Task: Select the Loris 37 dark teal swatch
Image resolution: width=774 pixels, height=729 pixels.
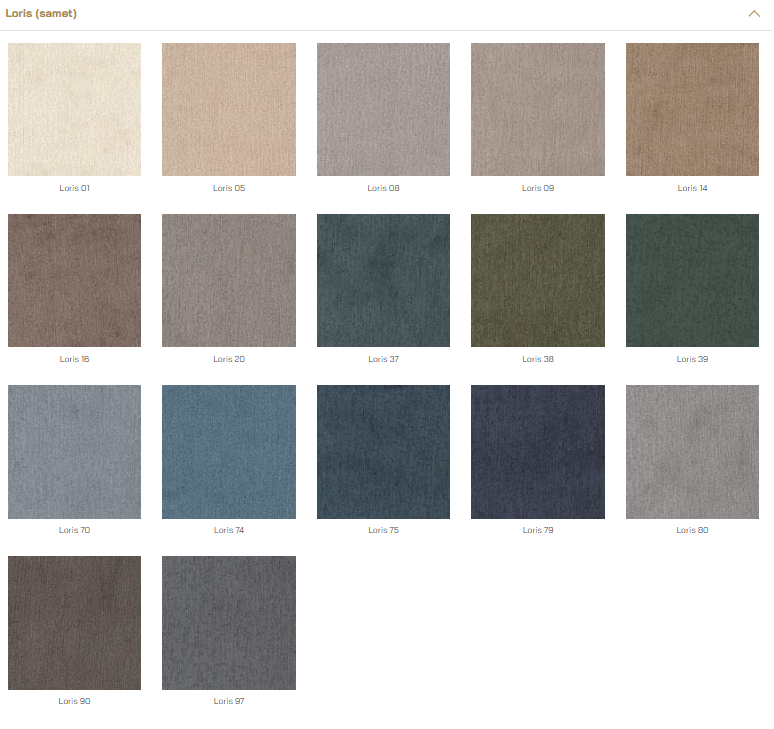Action: [x=384, y=280]
